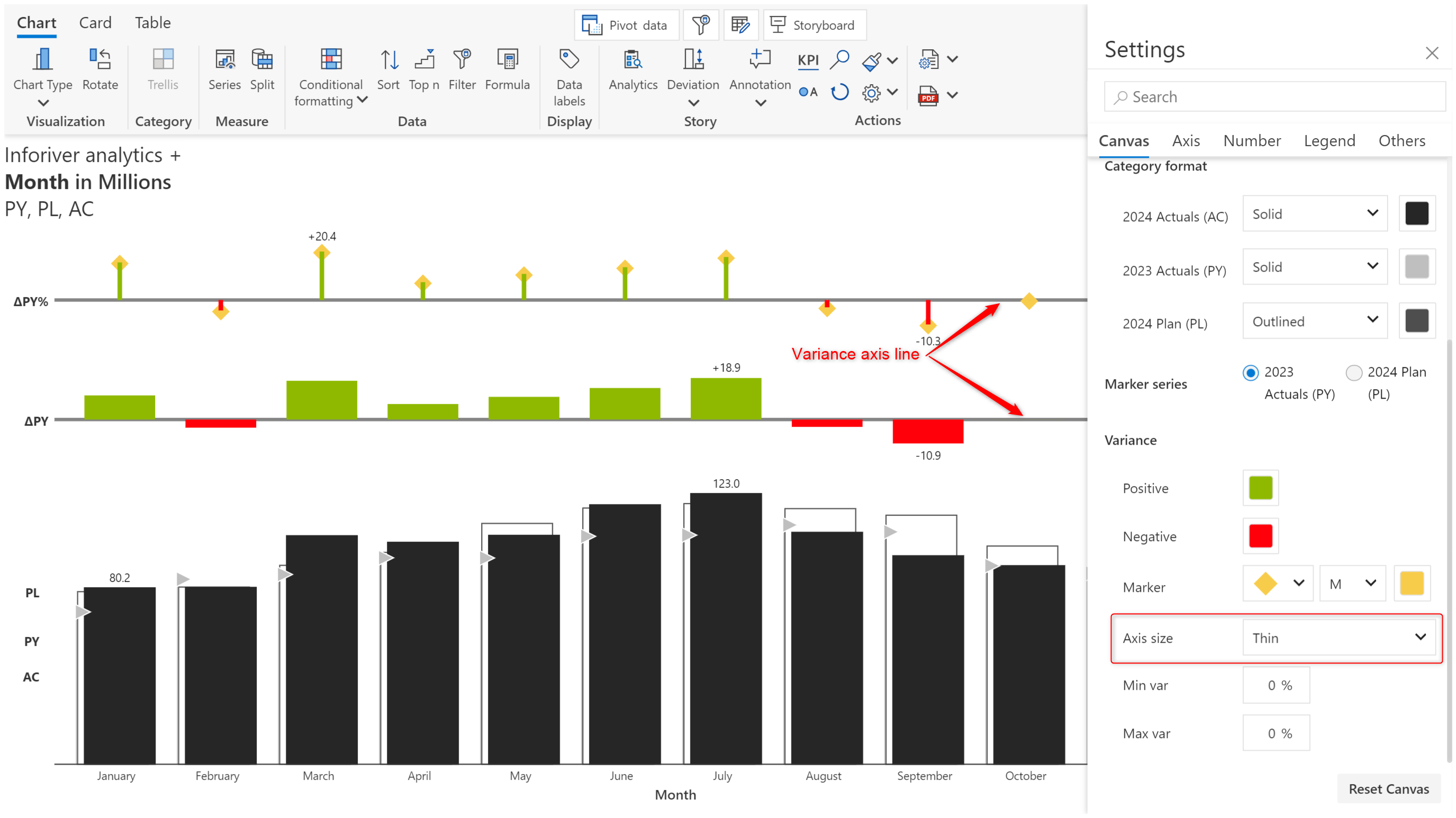
Task: Click the Min var percentage field
Action: tap(1276, 685)
